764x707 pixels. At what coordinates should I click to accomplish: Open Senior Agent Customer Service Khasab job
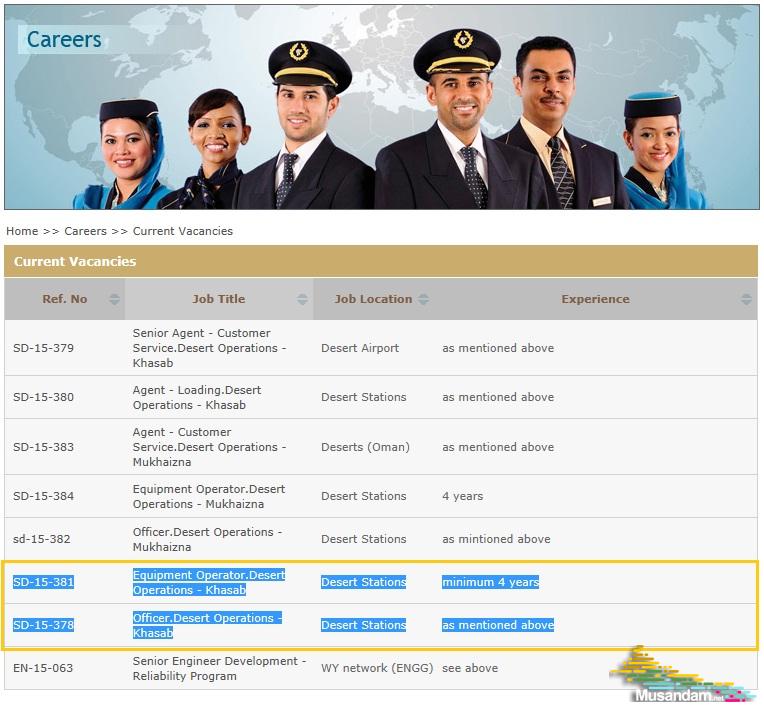click(210, 348)
